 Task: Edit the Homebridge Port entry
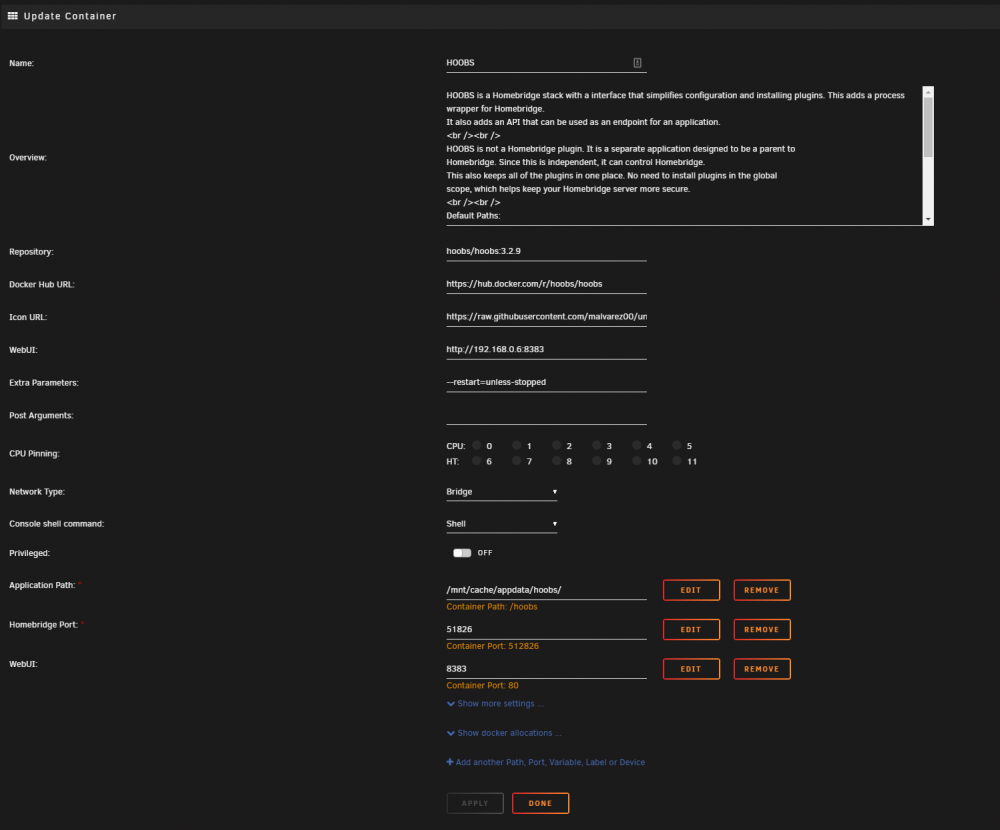691,630
